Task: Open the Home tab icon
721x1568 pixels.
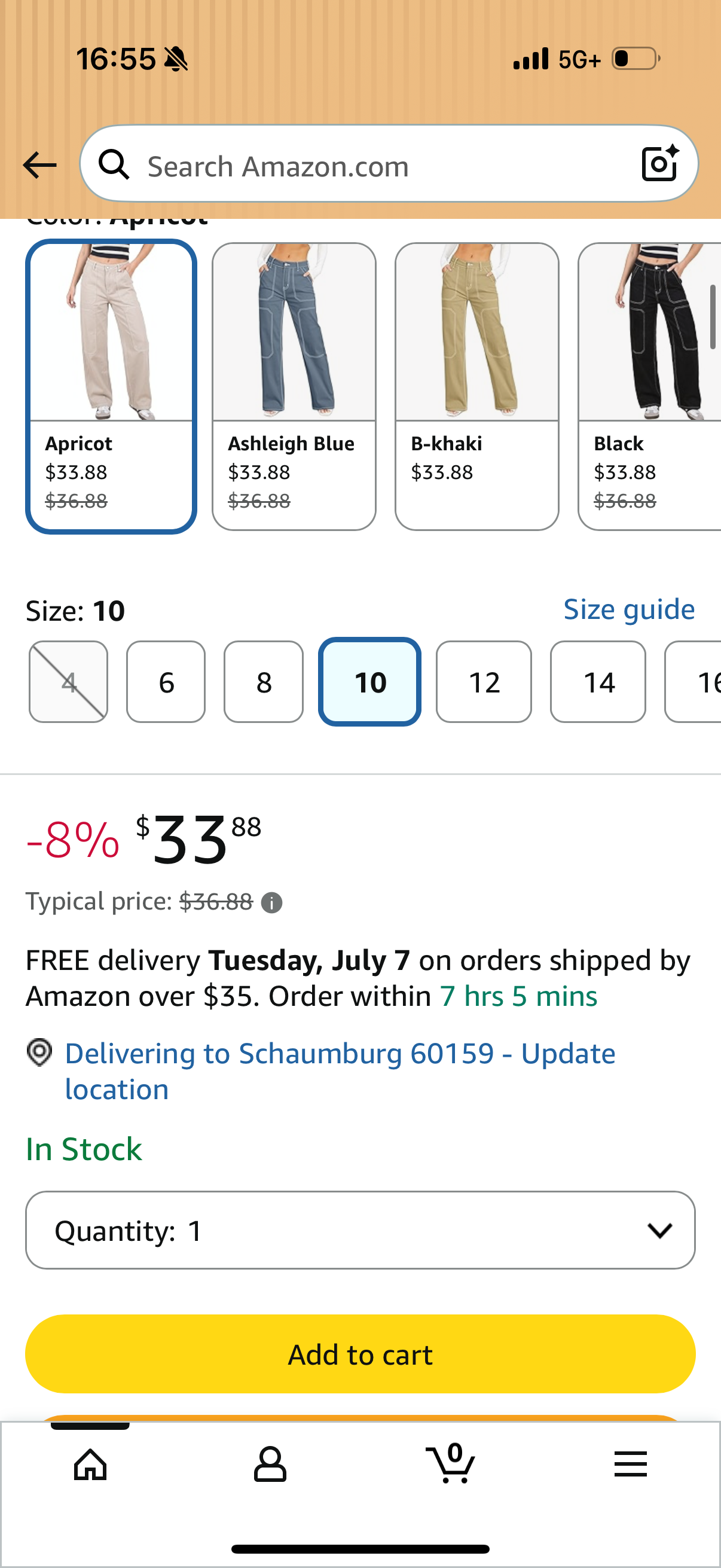Action: point(90,1464)
